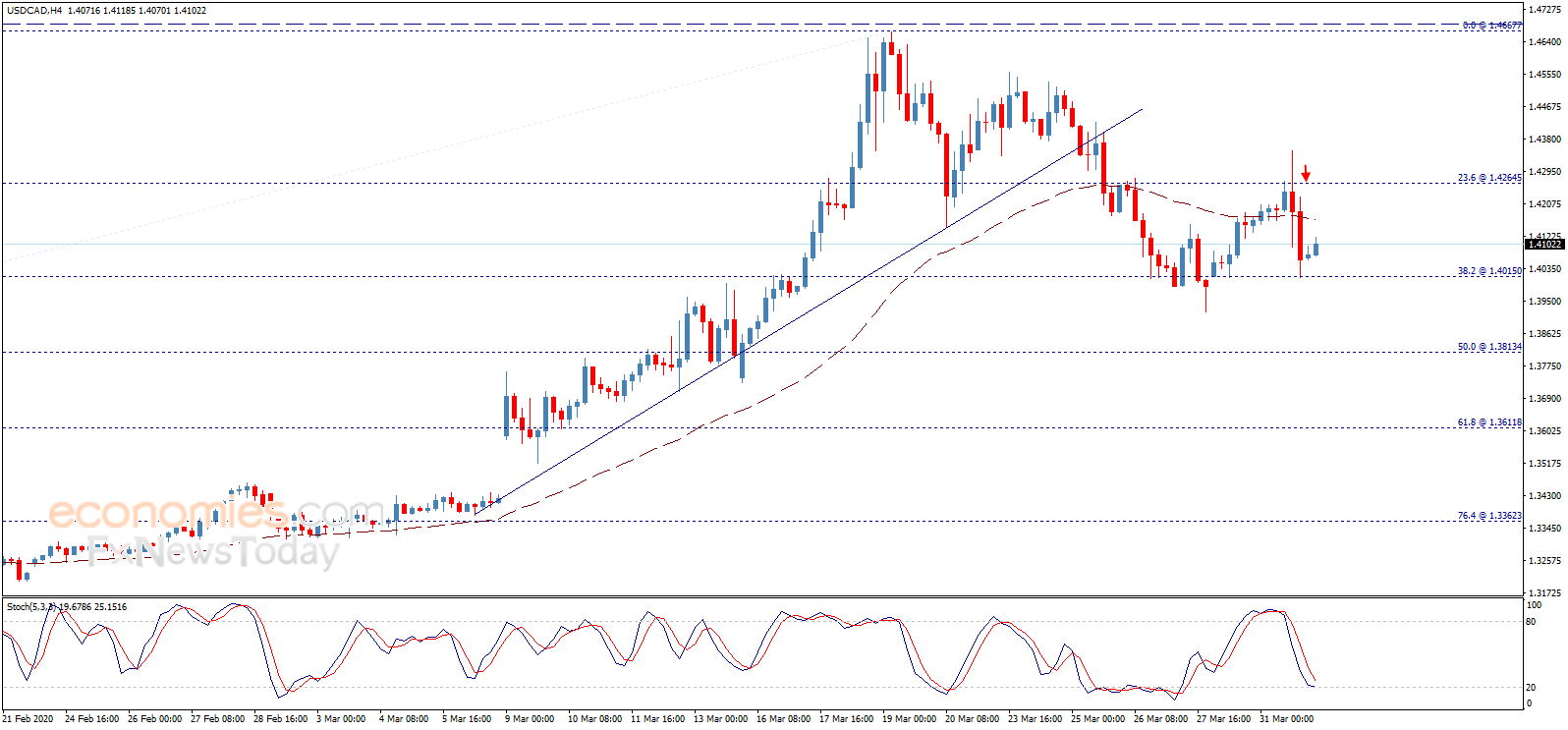This screenshot has height=730, width=1568.
Task: Select the 76.4 @ 1.33623 Fibonacci label
Action: pos(1489,516)
